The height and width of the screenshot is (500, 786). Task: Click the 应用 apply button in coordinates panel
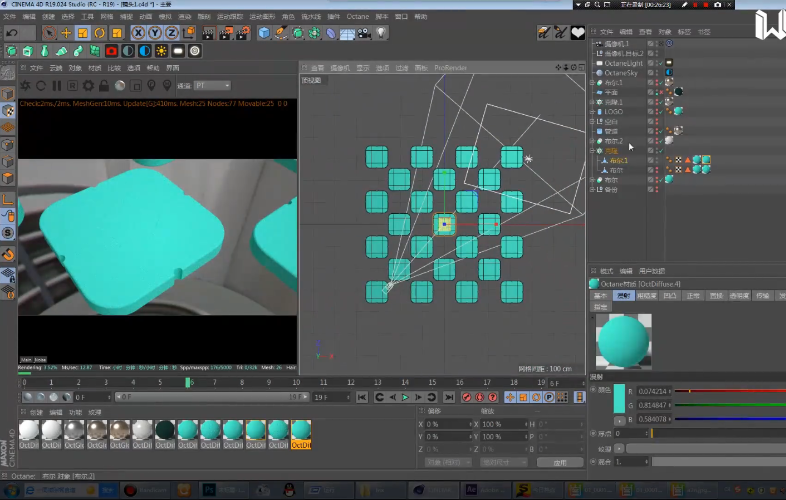click(560, 463)
